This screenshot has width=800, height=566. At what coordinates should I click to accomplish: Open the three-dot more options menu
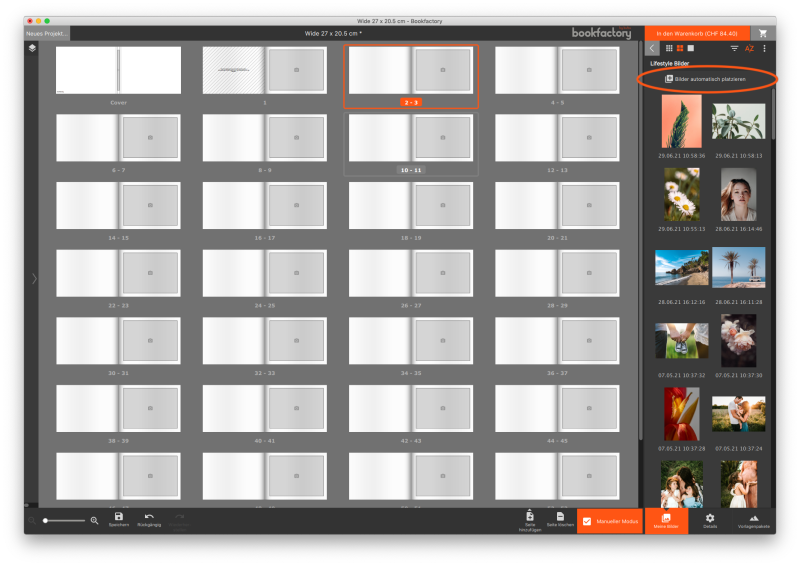tap(764, 48)
